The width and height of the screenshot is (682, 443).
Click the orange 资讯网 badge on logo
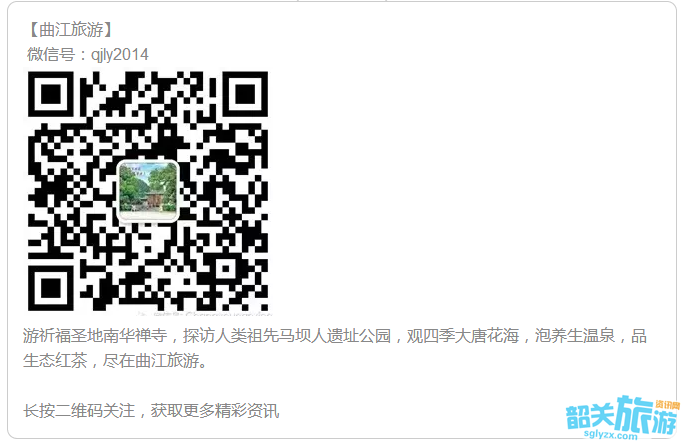(x=667, y=405)
